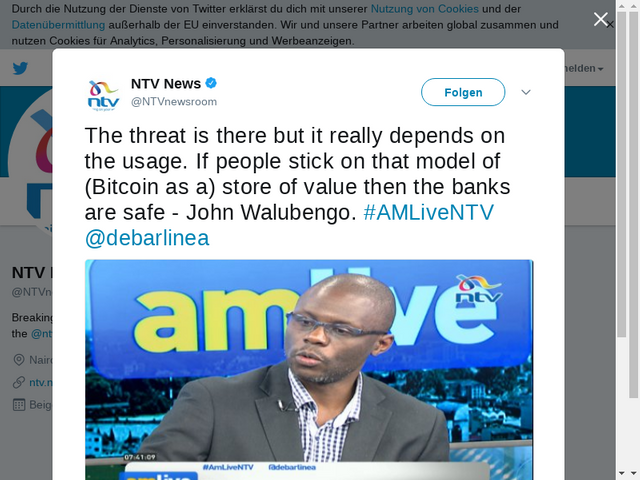Click the scrollbar down arrow
Image resolution: width=640 pixels, height=480 pixels.
tap(633, 473)
